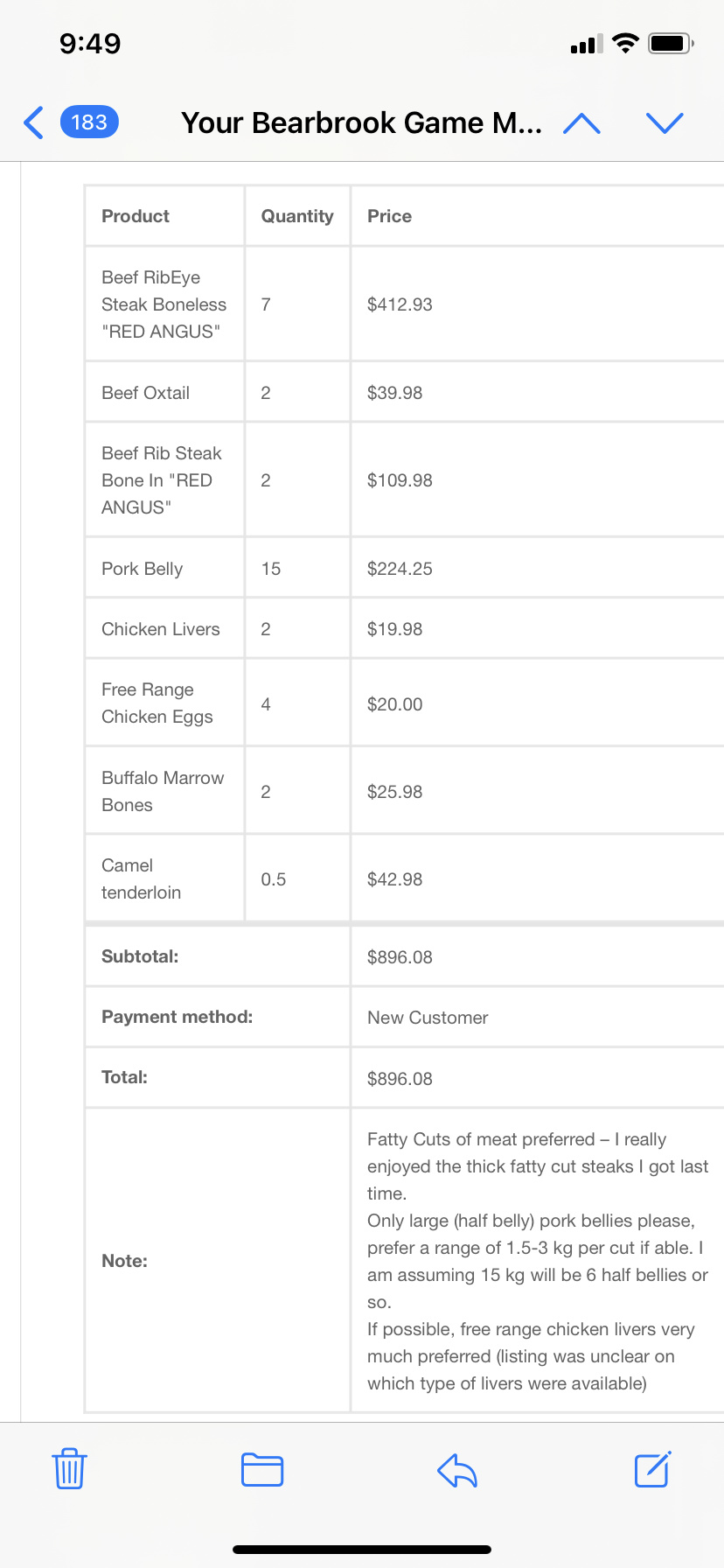Go to next message with down chevron

[665, 123]
